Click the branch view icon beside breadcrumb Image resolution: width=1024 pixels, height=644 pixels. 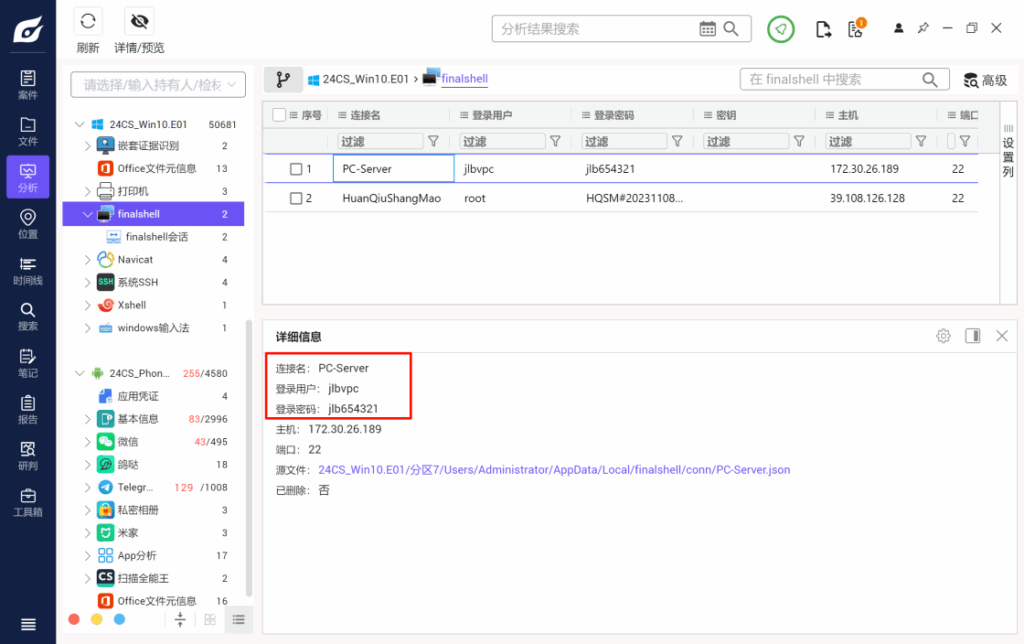(x=283, y=79)
